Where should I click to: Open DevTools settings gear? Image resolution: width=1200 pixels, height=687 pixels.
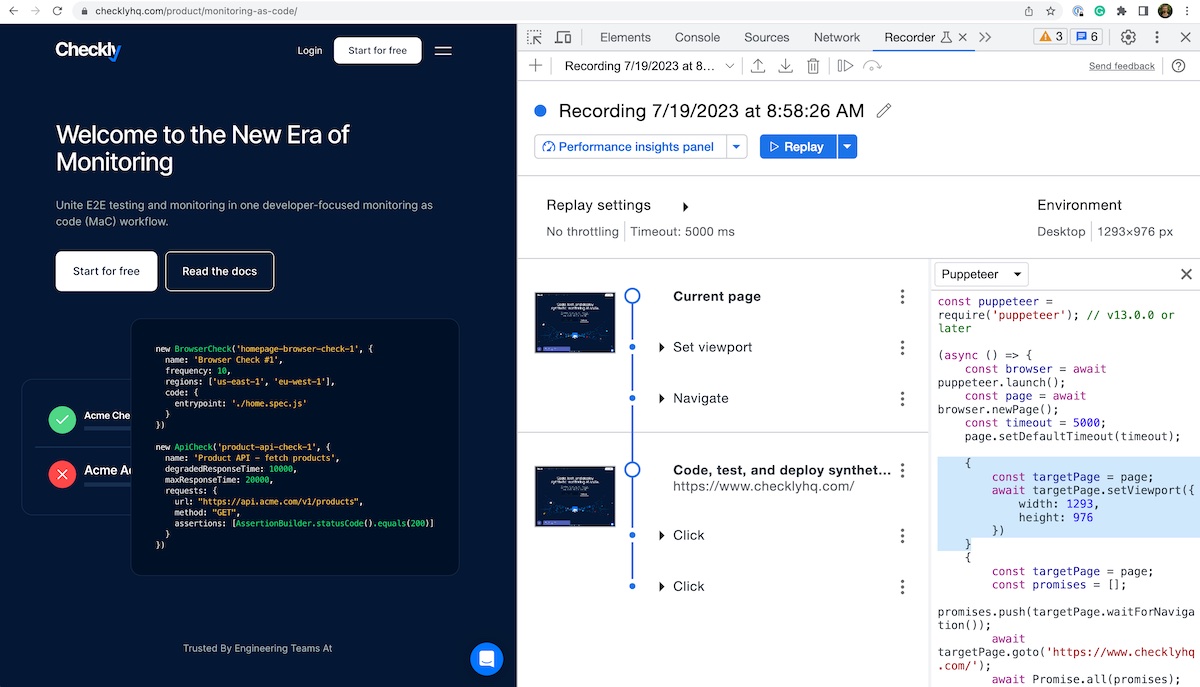click(x=1128, y=37)
